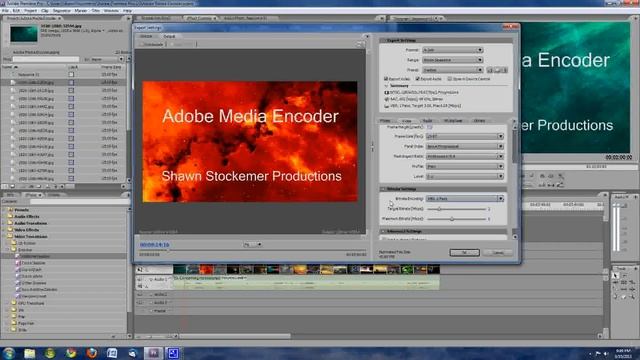Click the delete preset icon beside Preset
Image resolution: width=640 pixels, height=360 pixels.
tap(505, 70)
